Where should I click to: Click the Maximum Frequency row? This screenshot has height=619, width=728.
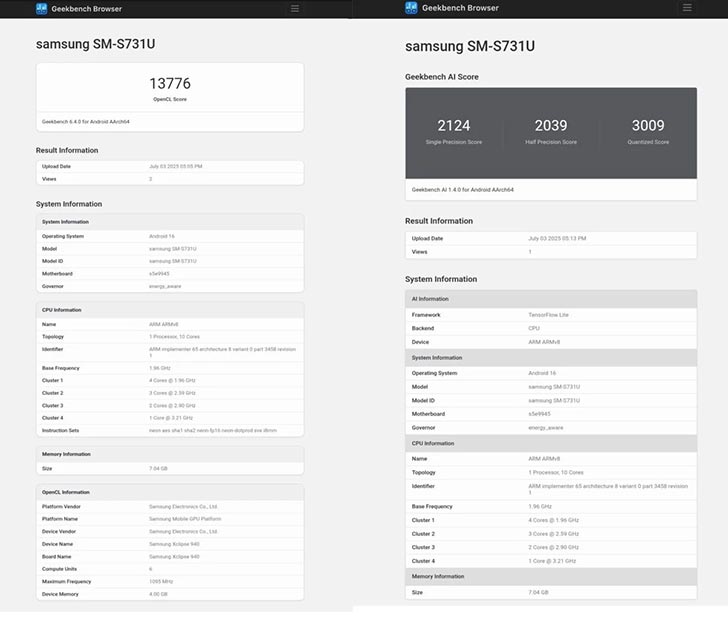click(x=170, y=581)
